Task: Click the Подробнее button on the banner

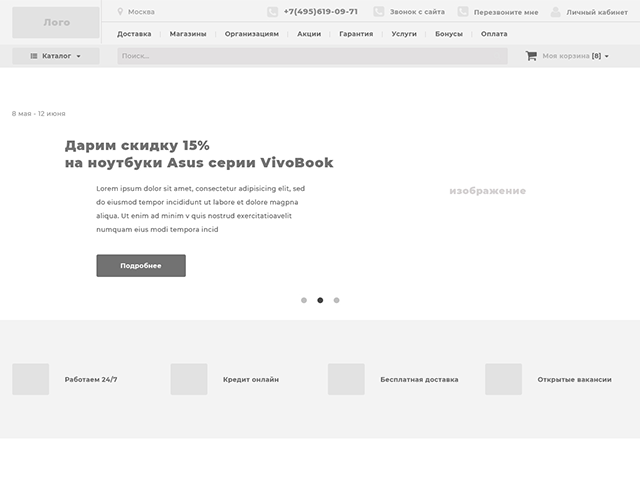Action: [141, 266]
